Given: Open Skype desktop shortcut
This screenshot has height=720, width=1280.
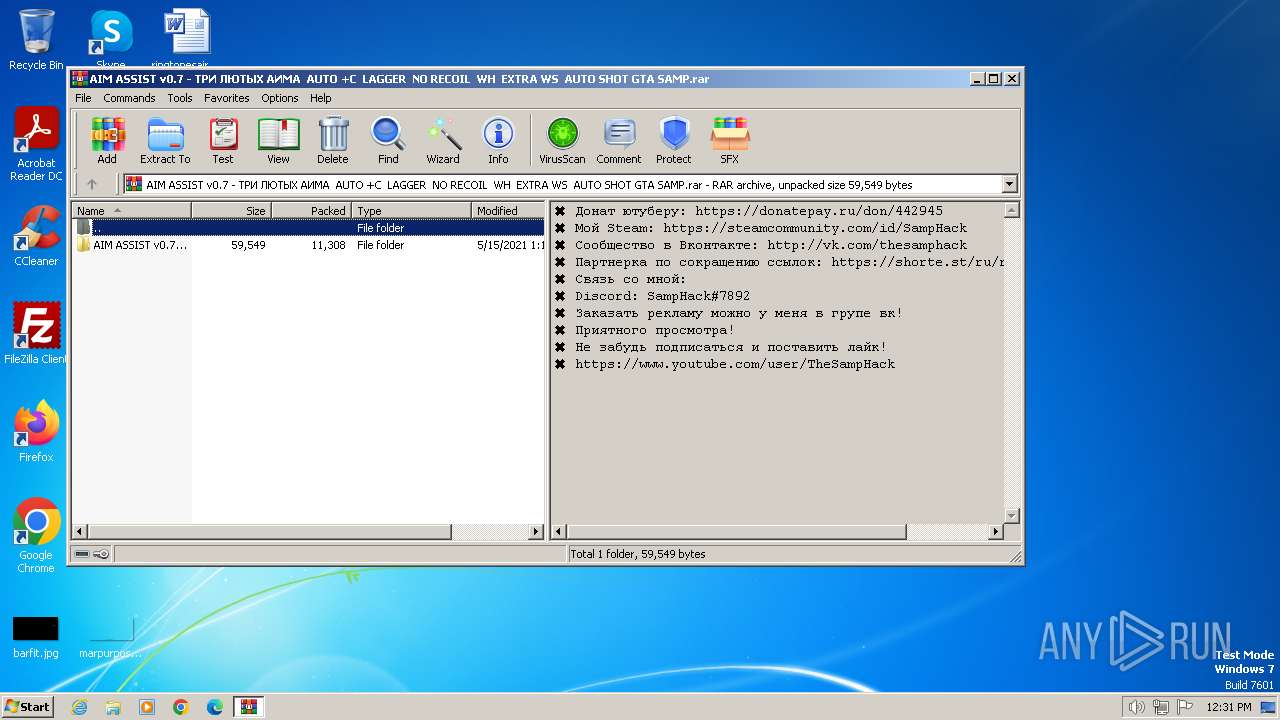Looking at the screenshot, I should click(x=110, y=40).
